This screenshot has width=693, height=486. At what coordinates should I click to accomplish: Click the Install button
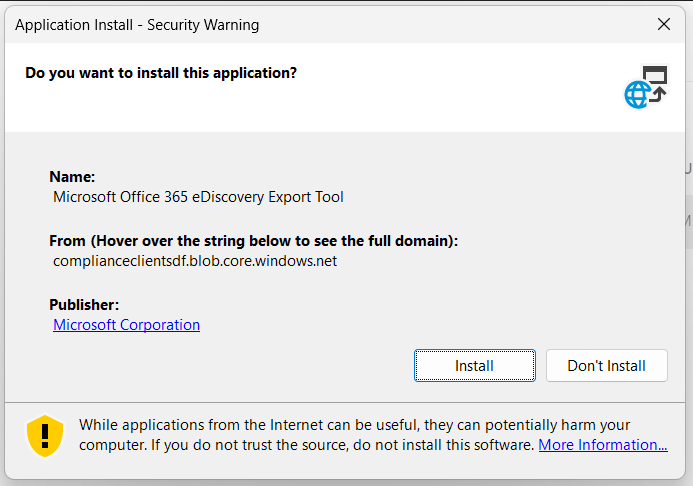click(475, 365)
